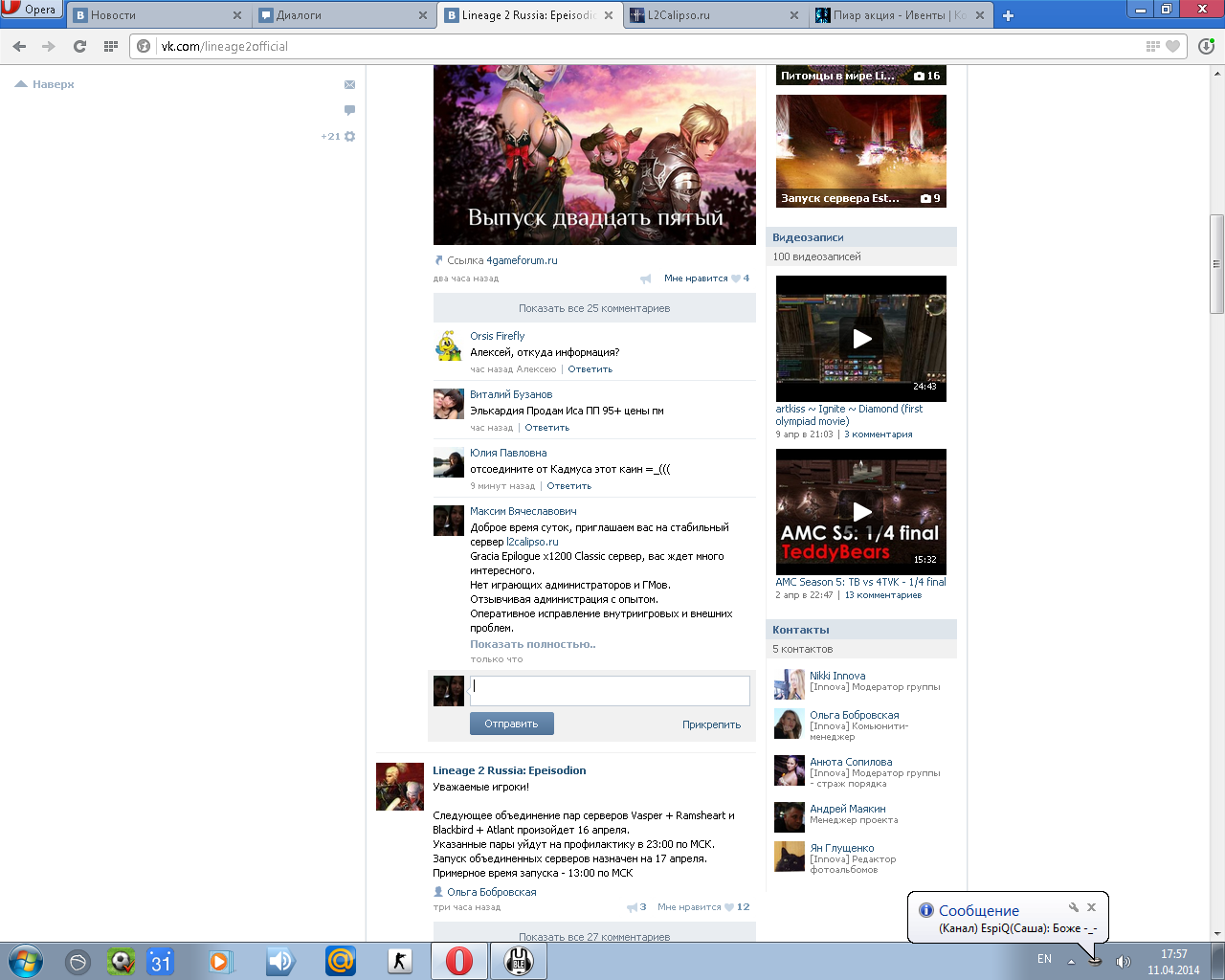1225x980 pixels.
Task: Go back with the browser back arrow
Action: (19, 46)
